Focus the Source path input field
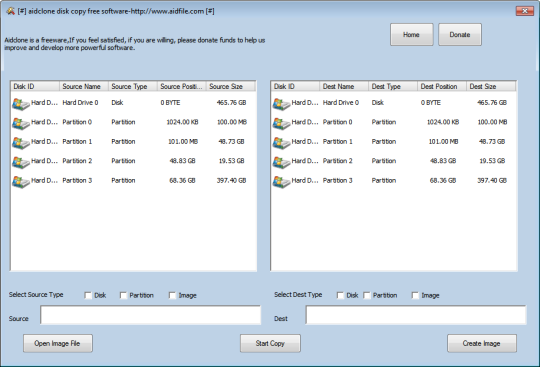Viewport: 540px width, 367px height. 150,315
